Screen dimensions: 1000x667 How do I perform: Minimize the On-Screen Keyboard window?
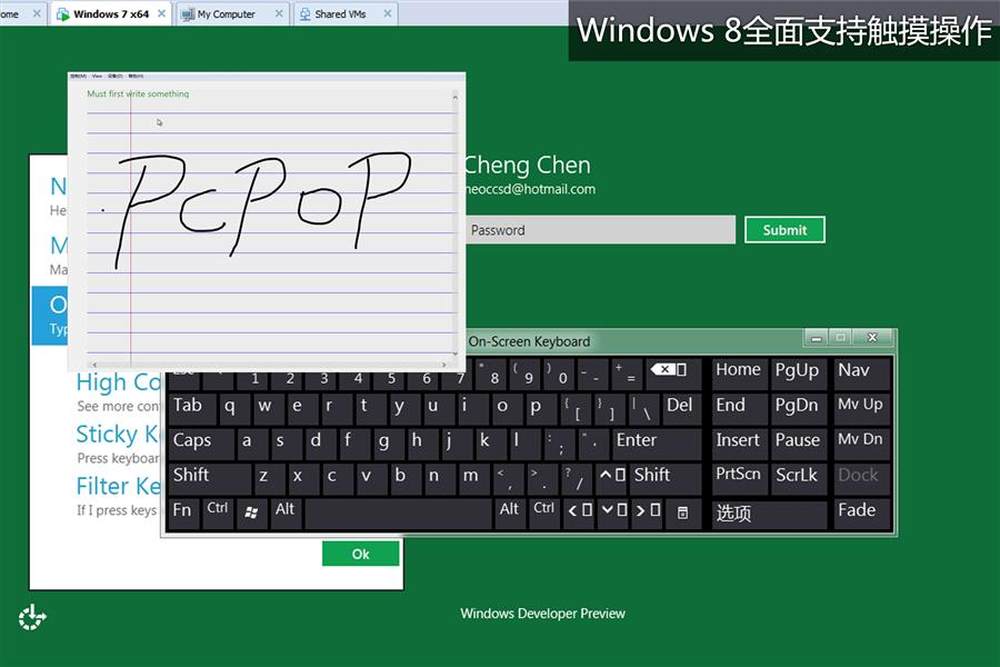click(816, 338)
